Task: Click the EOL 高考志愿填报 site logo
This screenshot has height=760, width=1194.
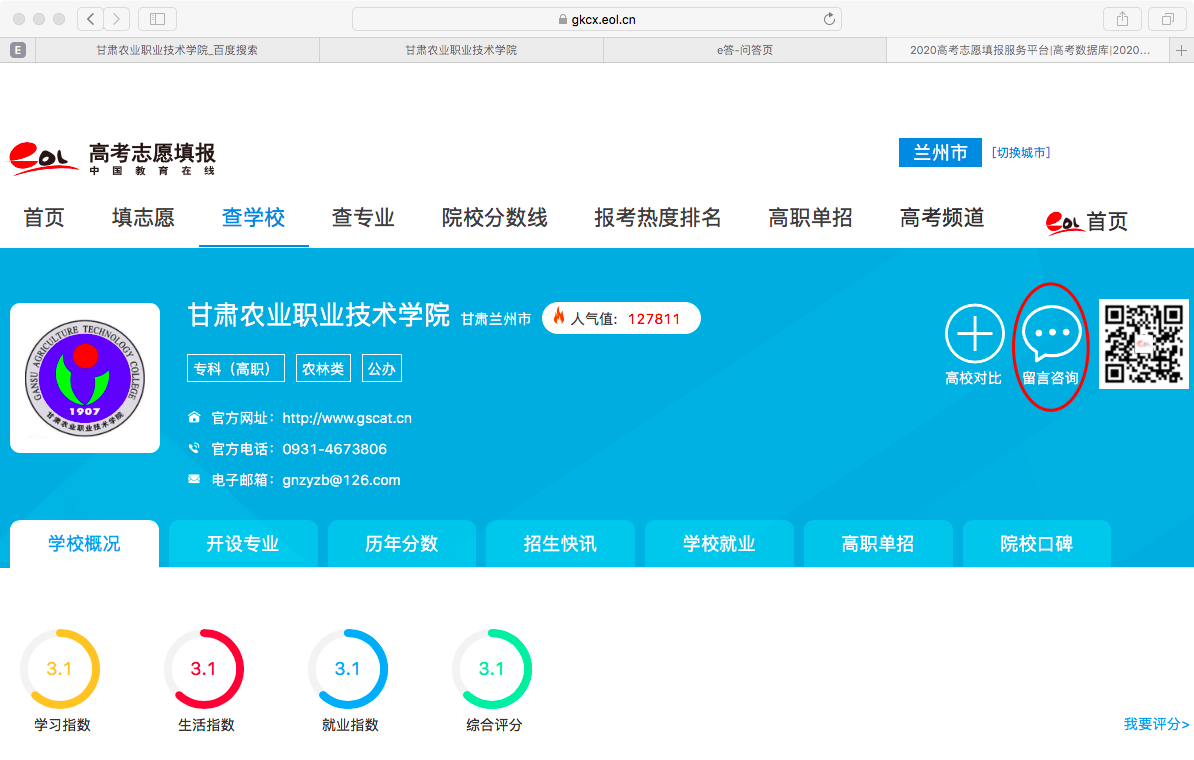Action: point(112,158)
